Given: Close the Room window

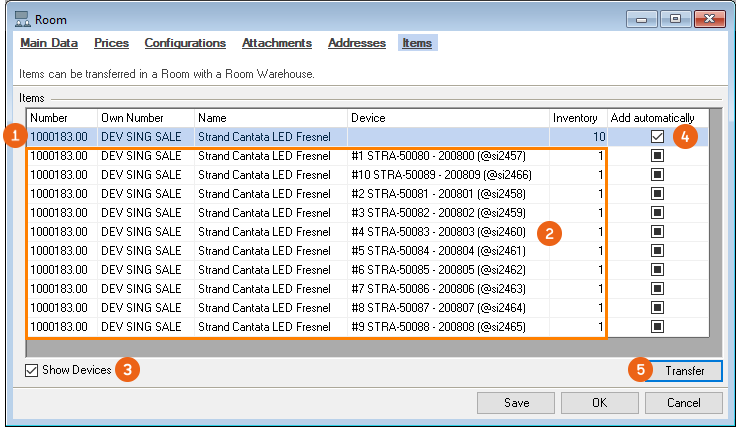Looking at the screenshot, I should click(709, 18).
